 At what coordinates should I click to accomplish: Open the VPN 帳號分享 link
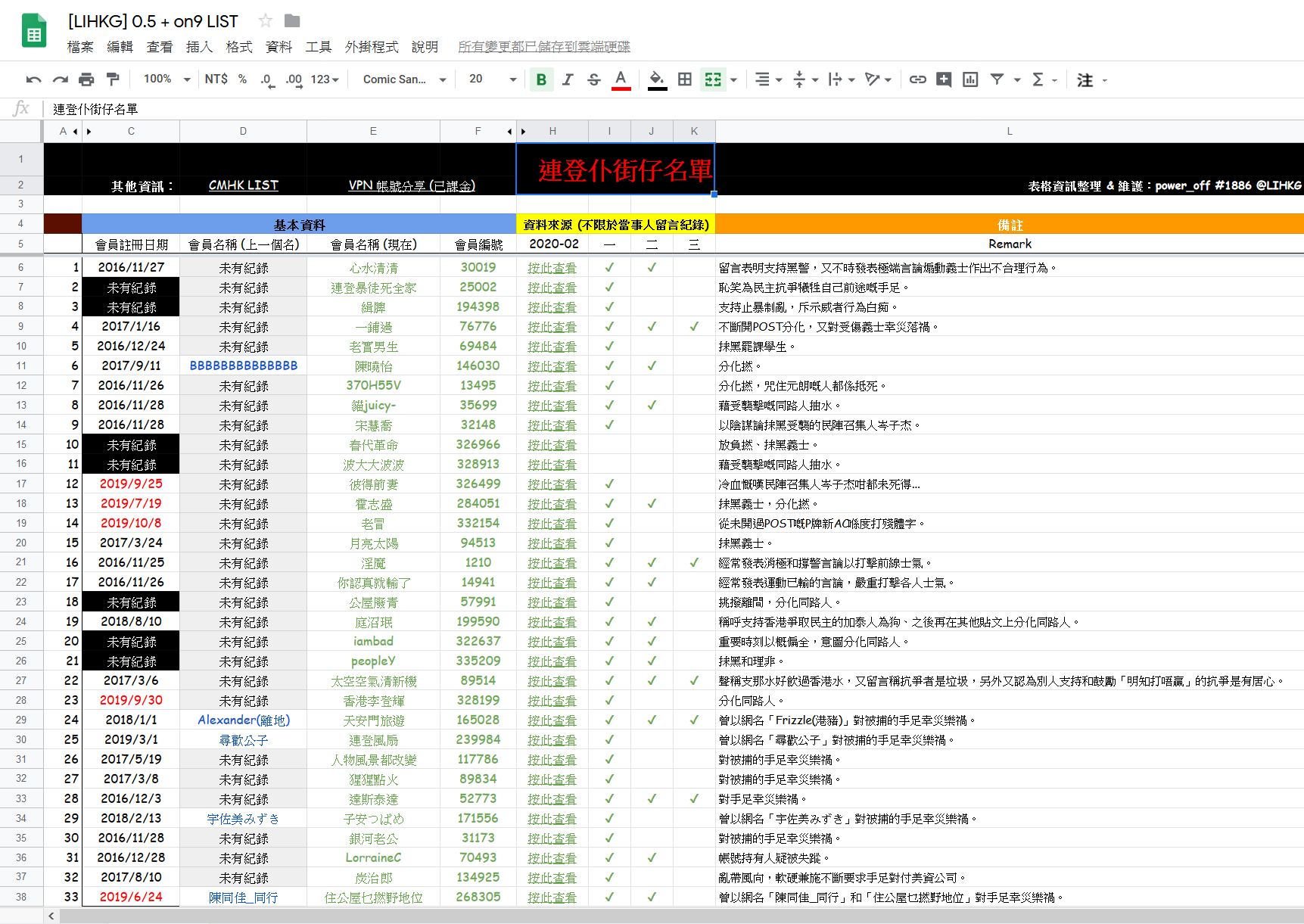coord(412,185)
